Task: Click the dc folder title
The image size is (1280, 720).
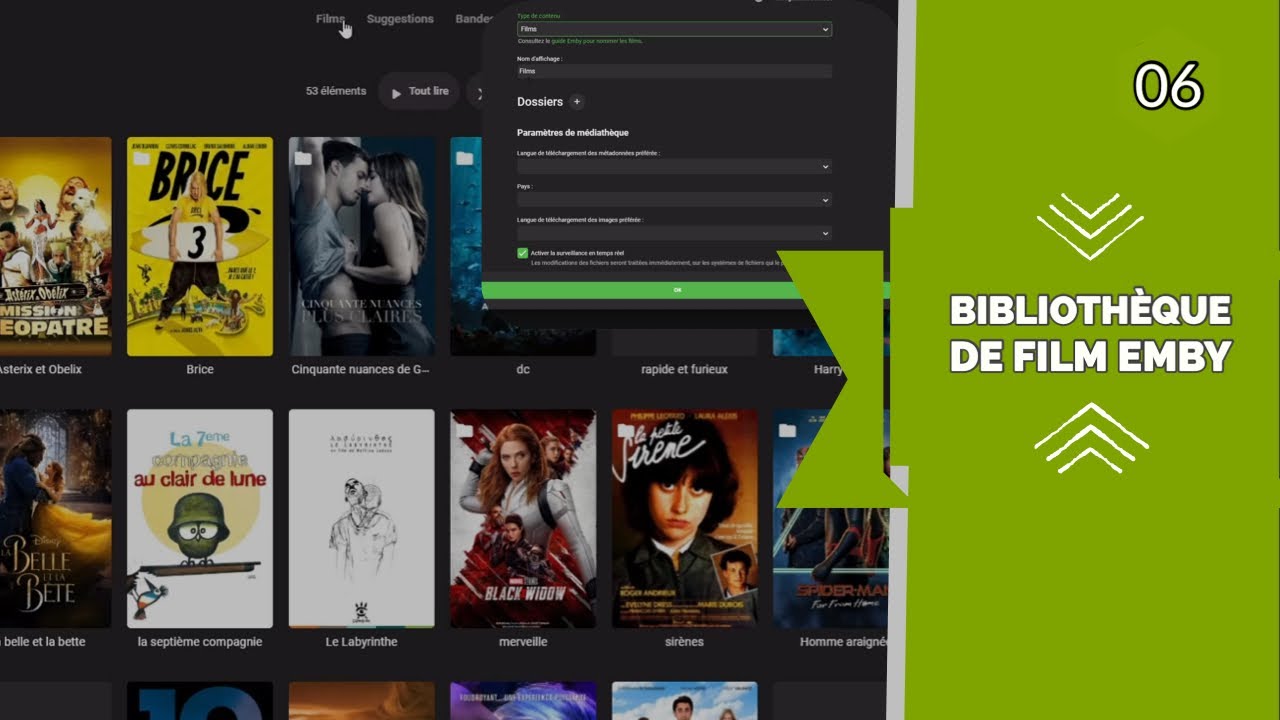Action: tap(523, 370)
